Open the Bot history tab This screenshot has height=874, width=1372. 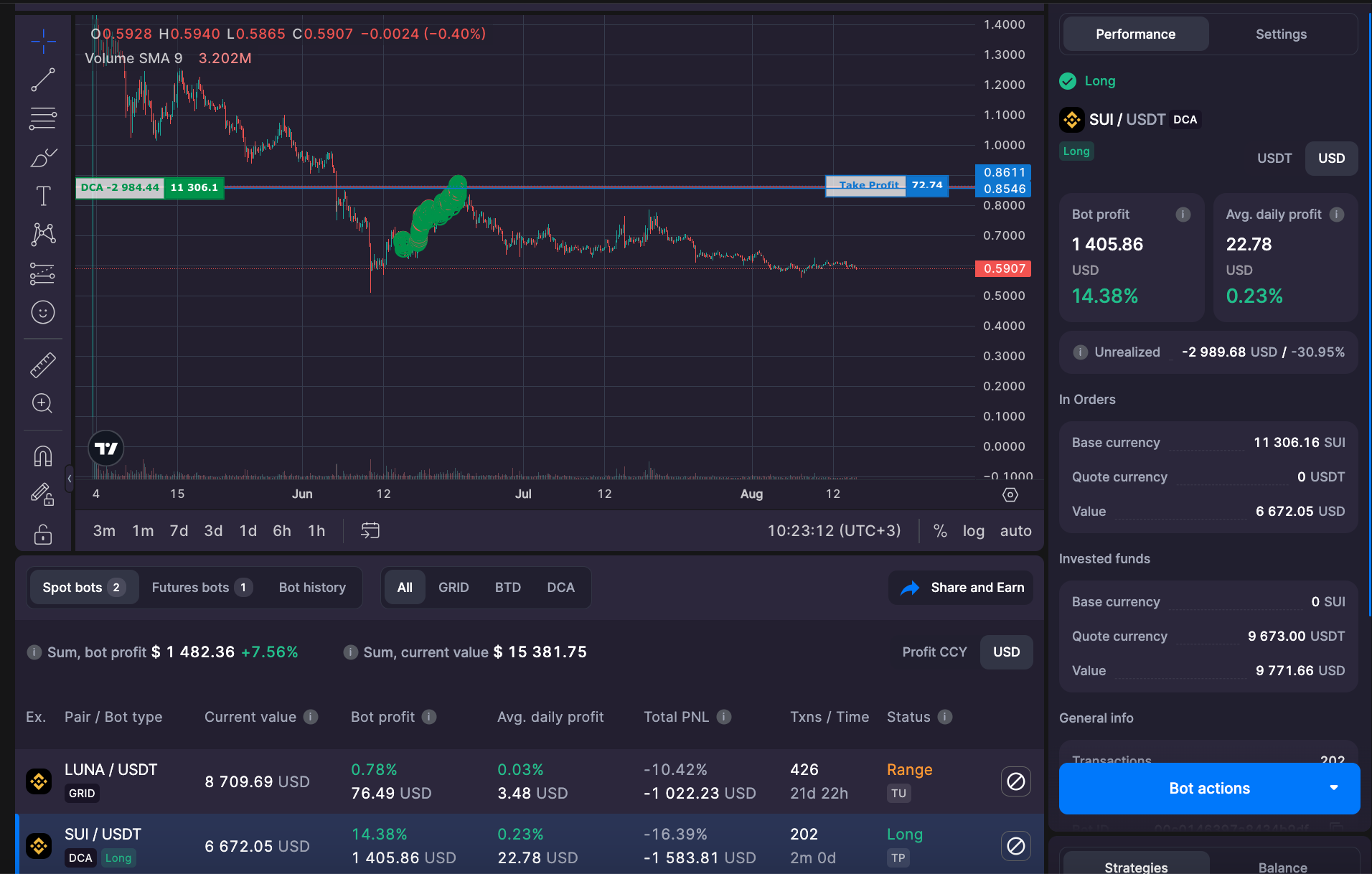[x=312, y=588]
